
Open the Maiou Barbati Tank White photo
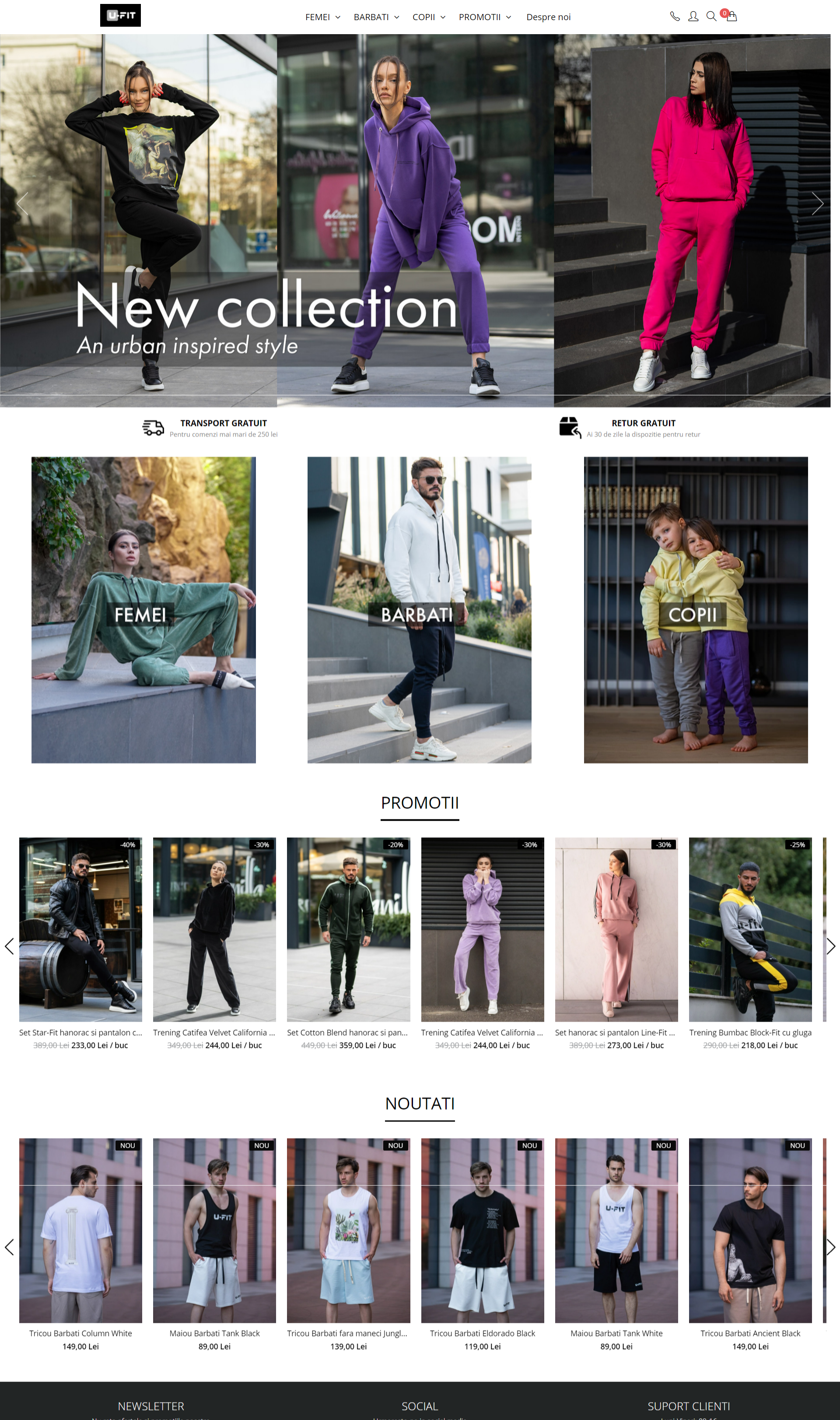616,1230
